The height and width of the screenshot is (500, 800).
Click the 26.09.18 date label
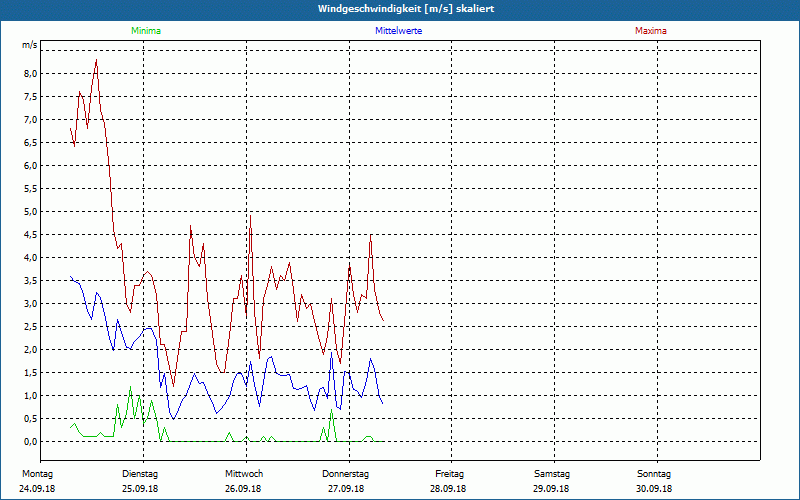click(x=243, y=489)
